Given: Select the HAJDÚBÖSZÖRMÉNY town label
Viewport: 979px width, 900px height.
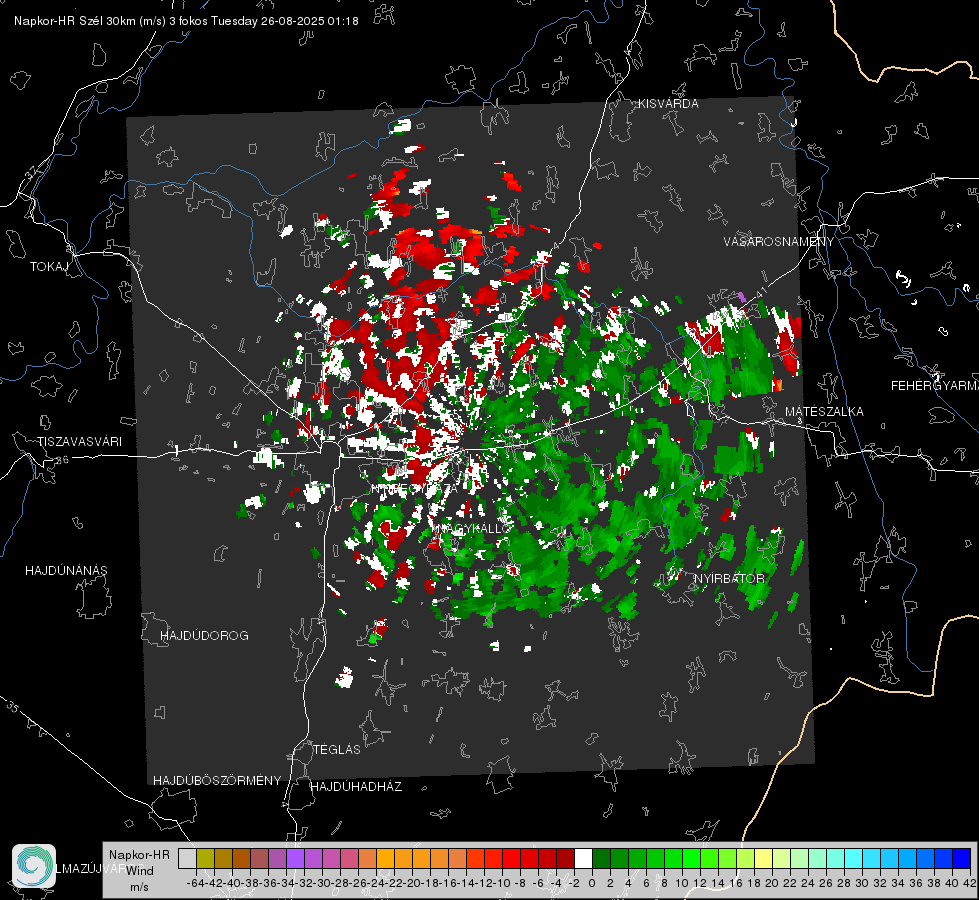Looking at the screenshot, I should [217, 781].
